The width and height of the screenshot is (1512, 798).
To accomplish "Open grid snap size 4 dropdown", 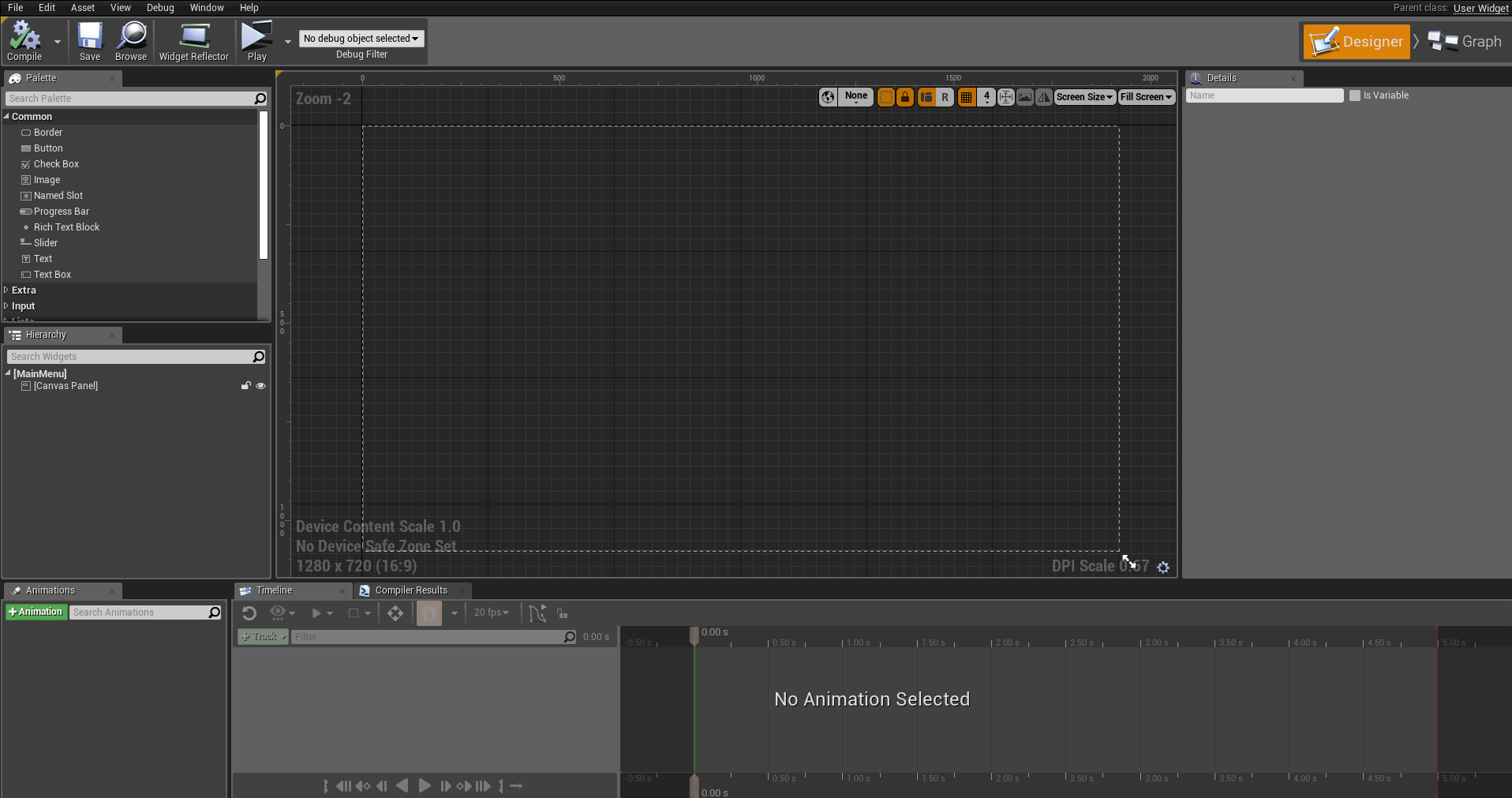I will coord(986,97).
